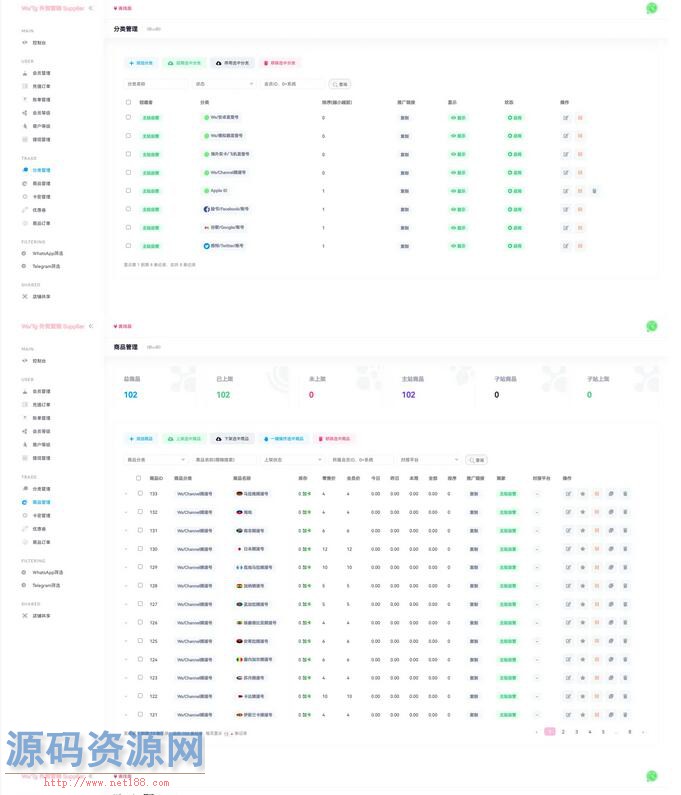
Task: Click delete icon for product ID 132
Action: click(625, 512)
